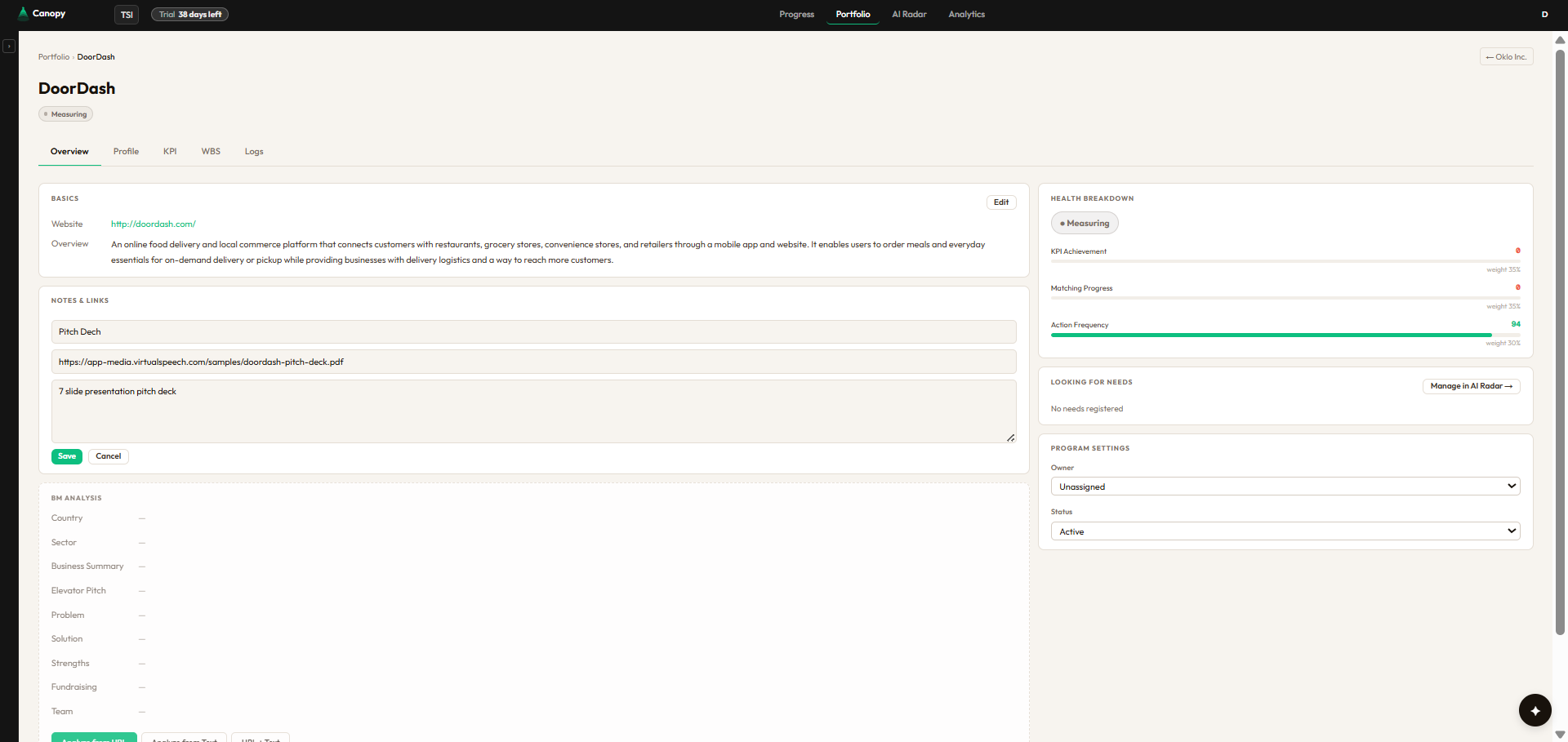Click the "Business Summary" row label

87,566
